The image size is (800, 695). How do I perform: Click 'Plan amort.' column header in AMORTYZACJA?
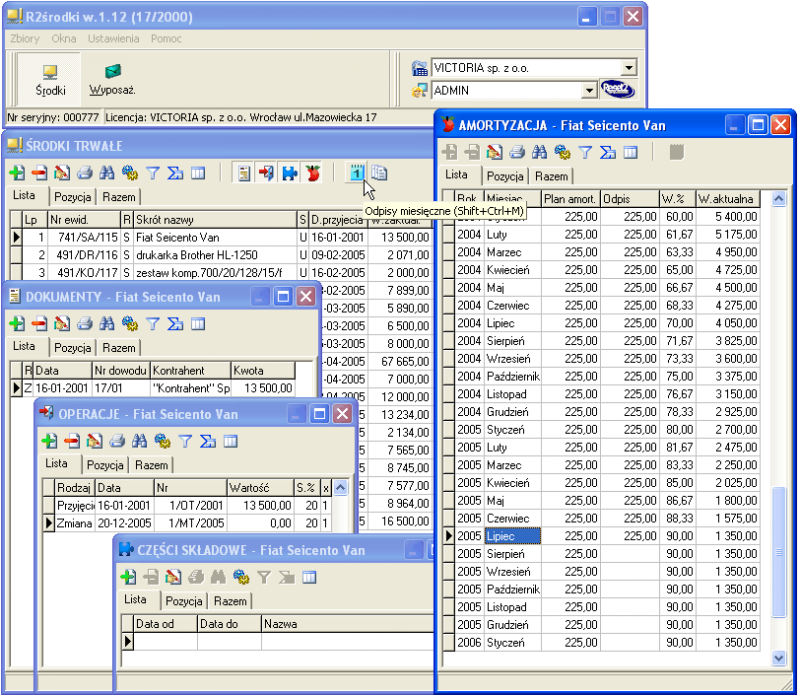(x=571, y=198)
